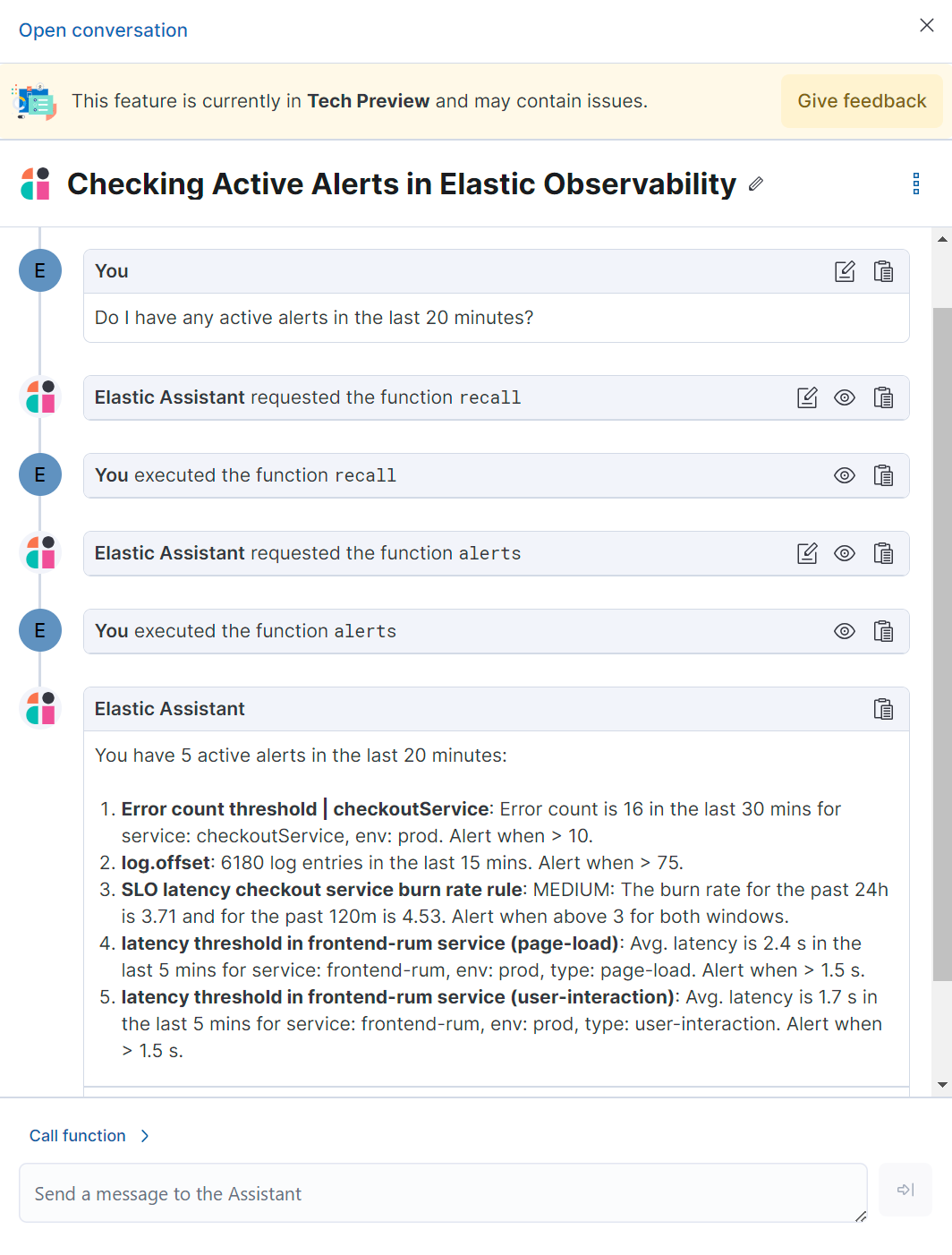Inspect the recall function request details
The height and width of the screenshot is (1255, 952).
pyautogui.click(x=845, y=397)
